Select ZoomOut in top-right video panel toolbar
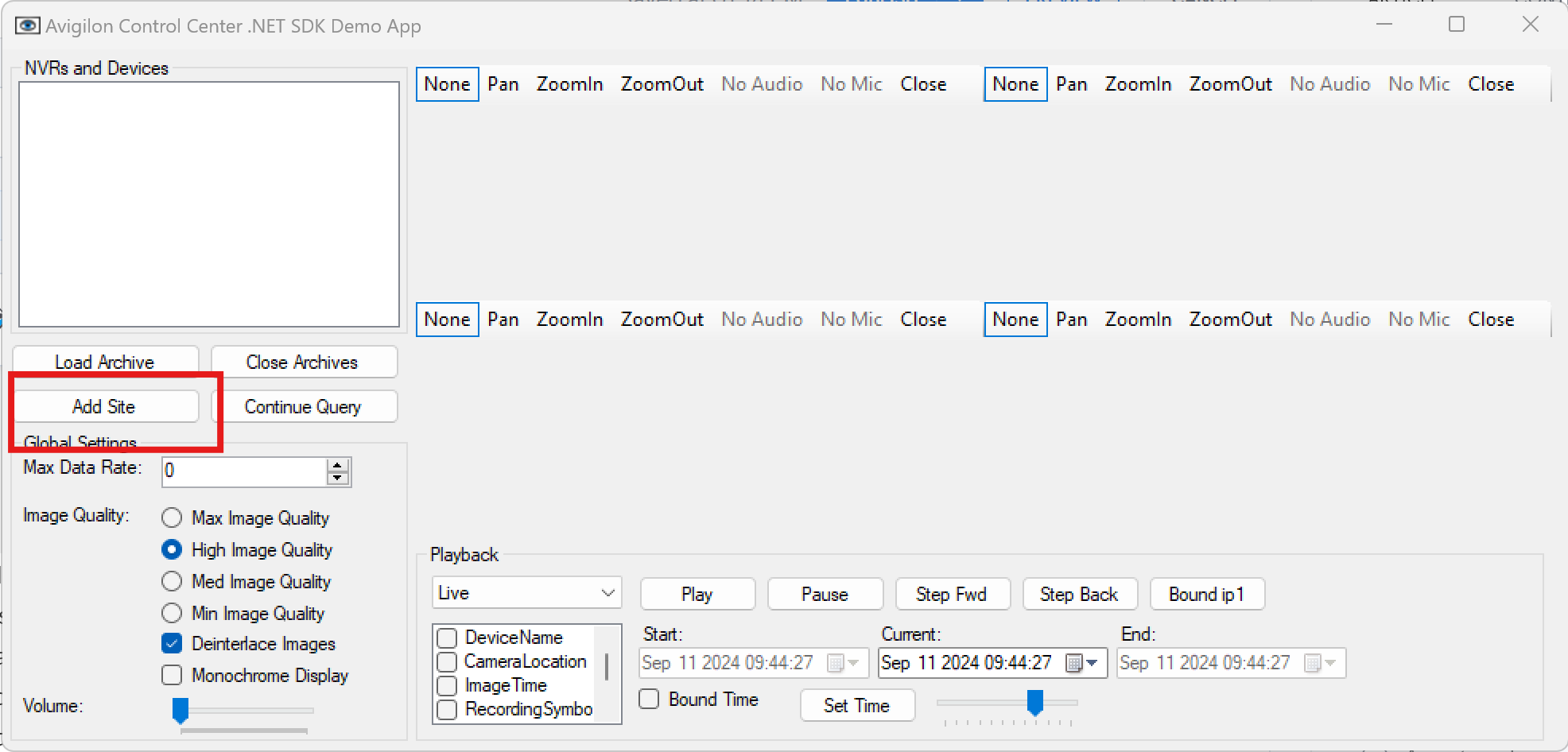This screenshot has width=1568, height=752. point(1230,84)
